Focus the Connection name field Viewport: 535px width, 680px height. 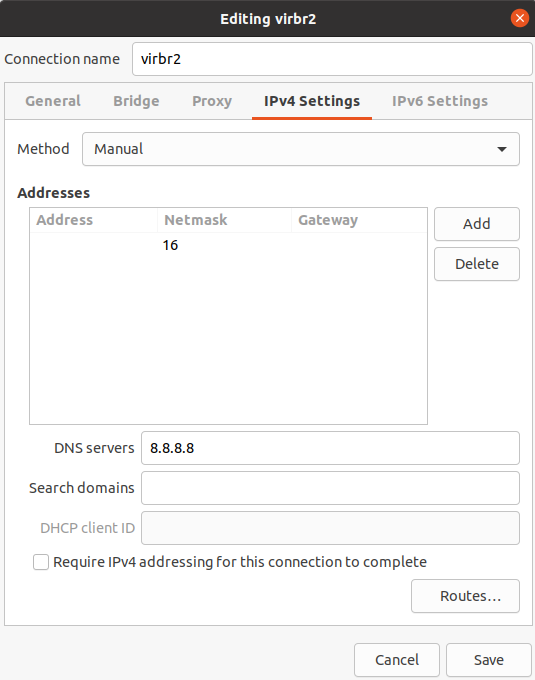tap(332, 59)
